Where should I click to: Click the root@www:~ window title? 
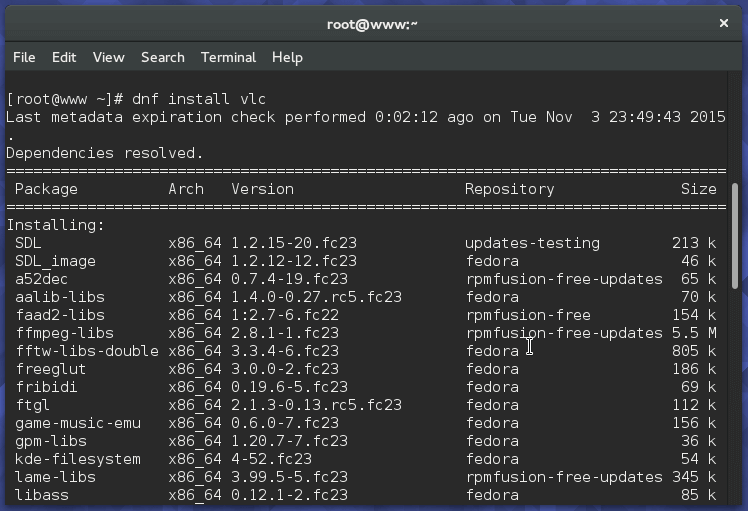372,24
